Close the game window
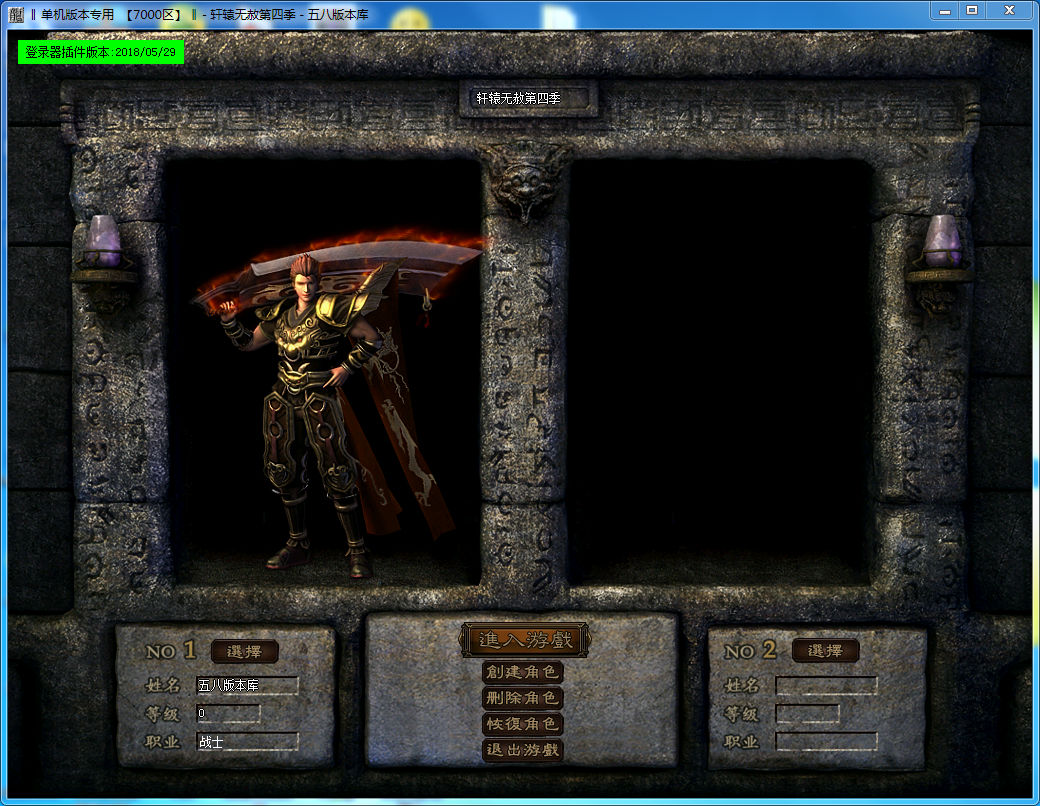Viewport: 1040px width, 806px height. click(1009, 11)
